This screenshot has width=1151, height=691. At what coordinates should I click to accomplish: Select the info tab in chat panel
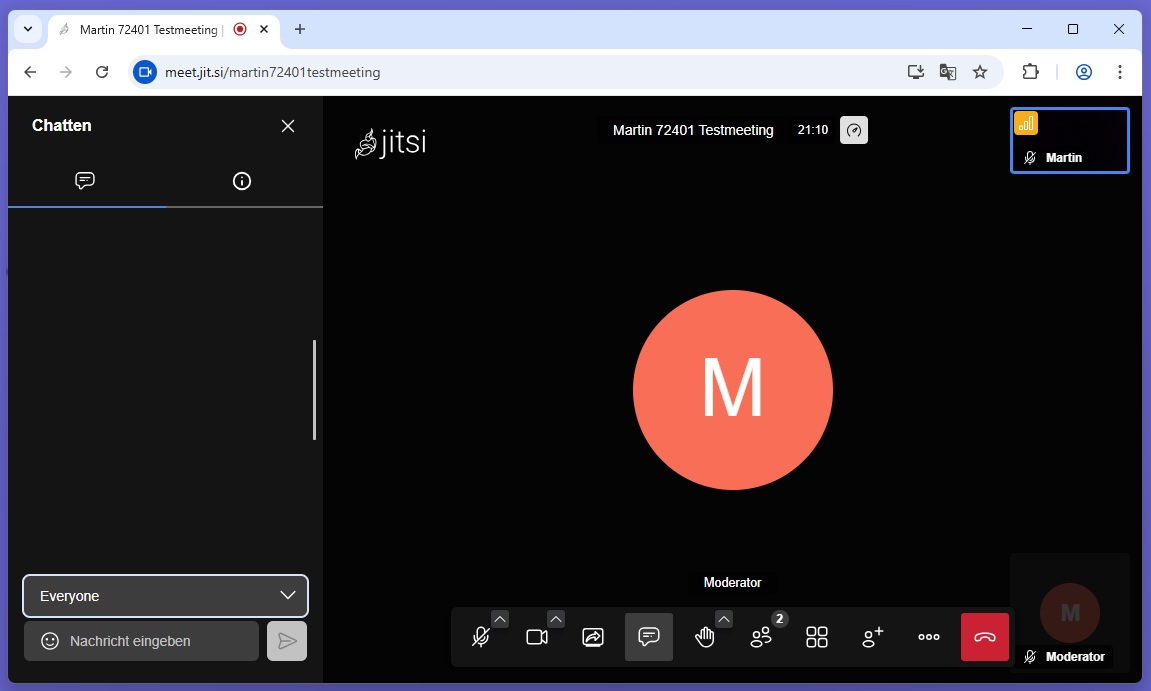242,181
